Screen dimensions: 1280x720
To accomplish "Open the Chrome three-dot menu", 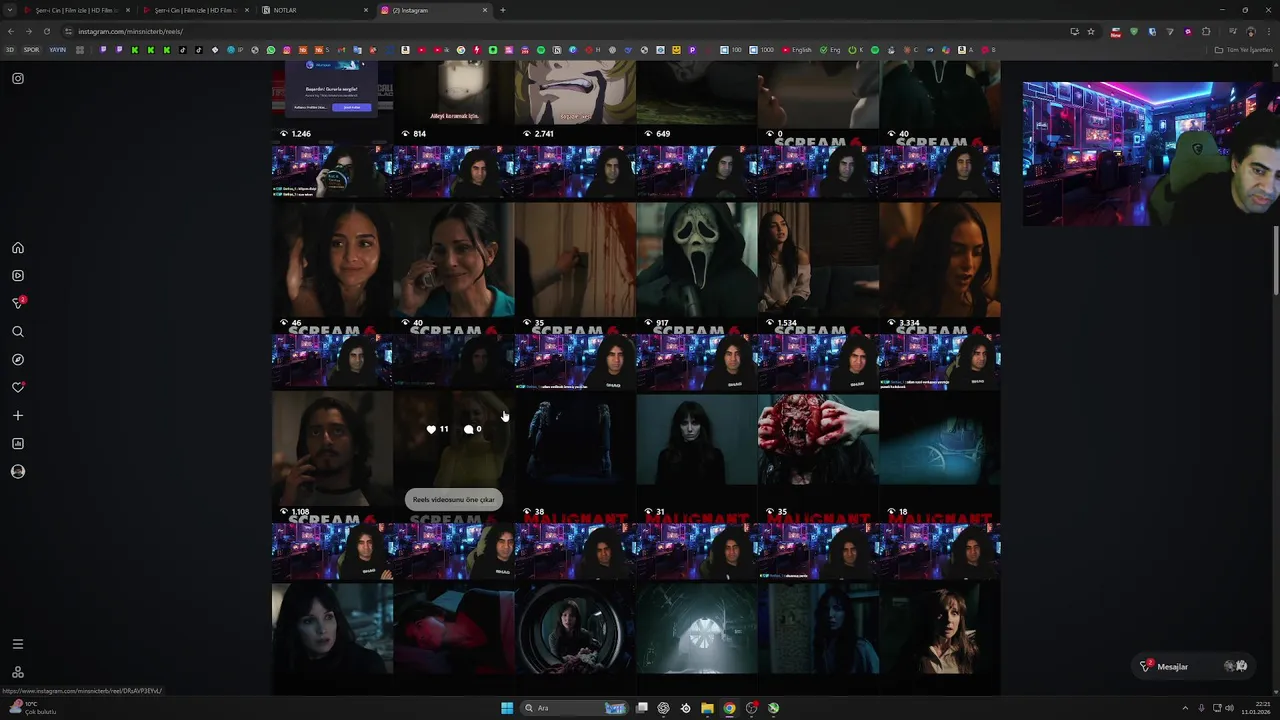I will click(1269, 31).
